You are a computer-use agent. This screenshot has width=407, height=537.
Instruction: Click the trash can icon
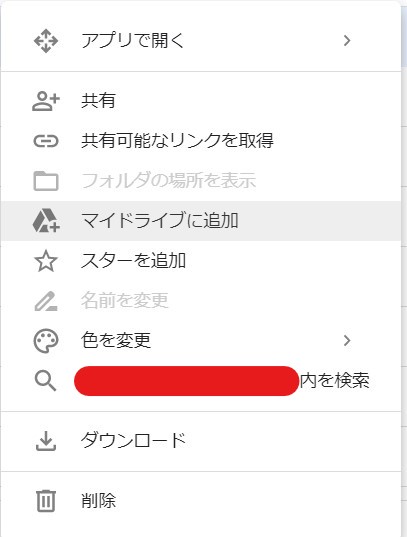(x=46, y=501)
